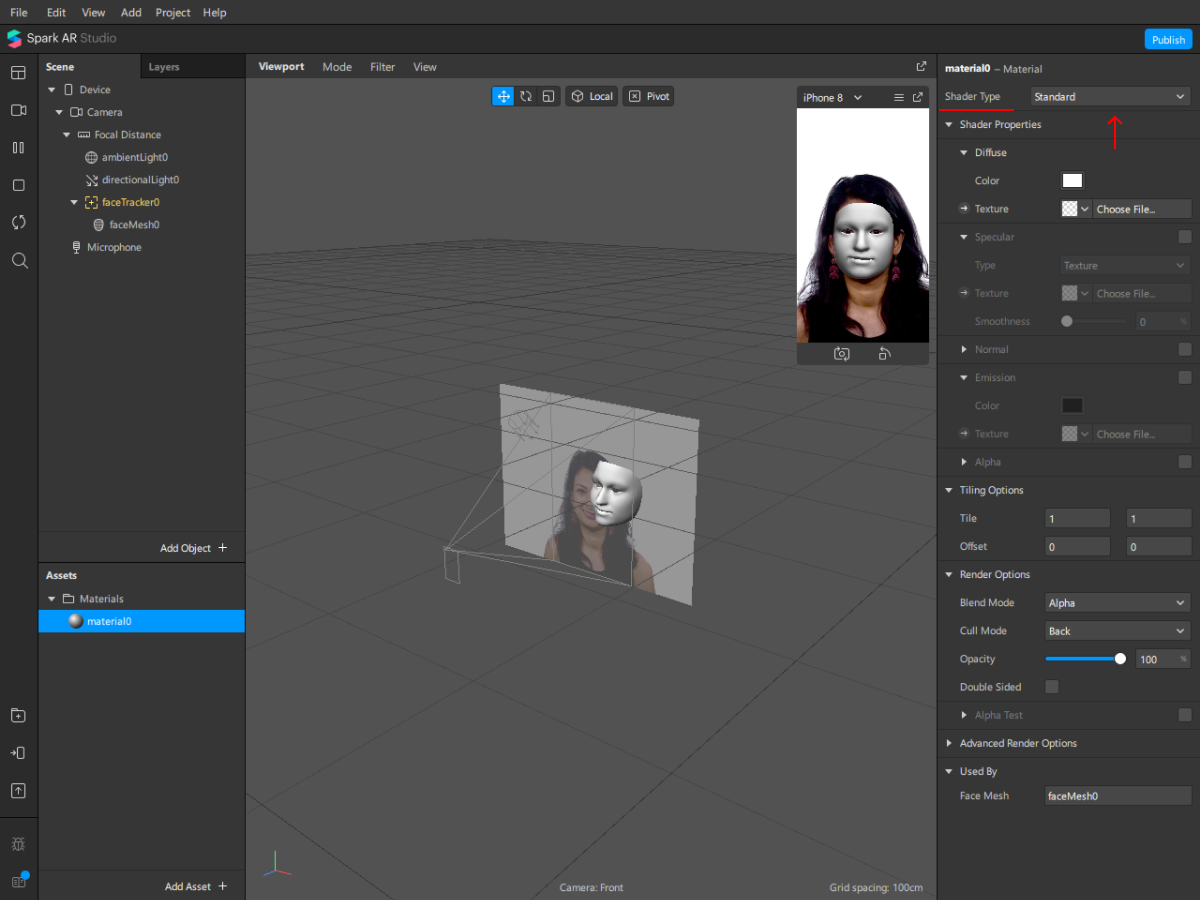Select the scale tool in viewport toolbar
Screen dimensions: 1200x900
pos(548,96)
